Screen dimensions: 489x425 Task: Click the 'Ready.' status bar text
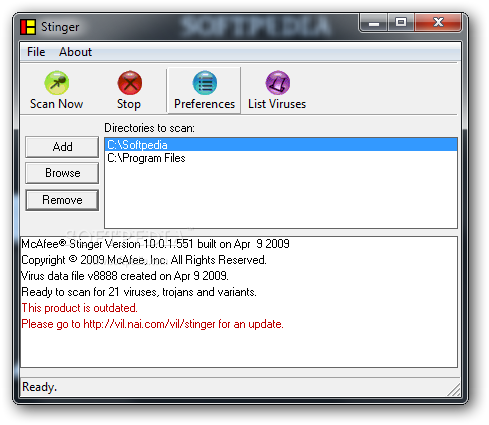coord(39,387)
